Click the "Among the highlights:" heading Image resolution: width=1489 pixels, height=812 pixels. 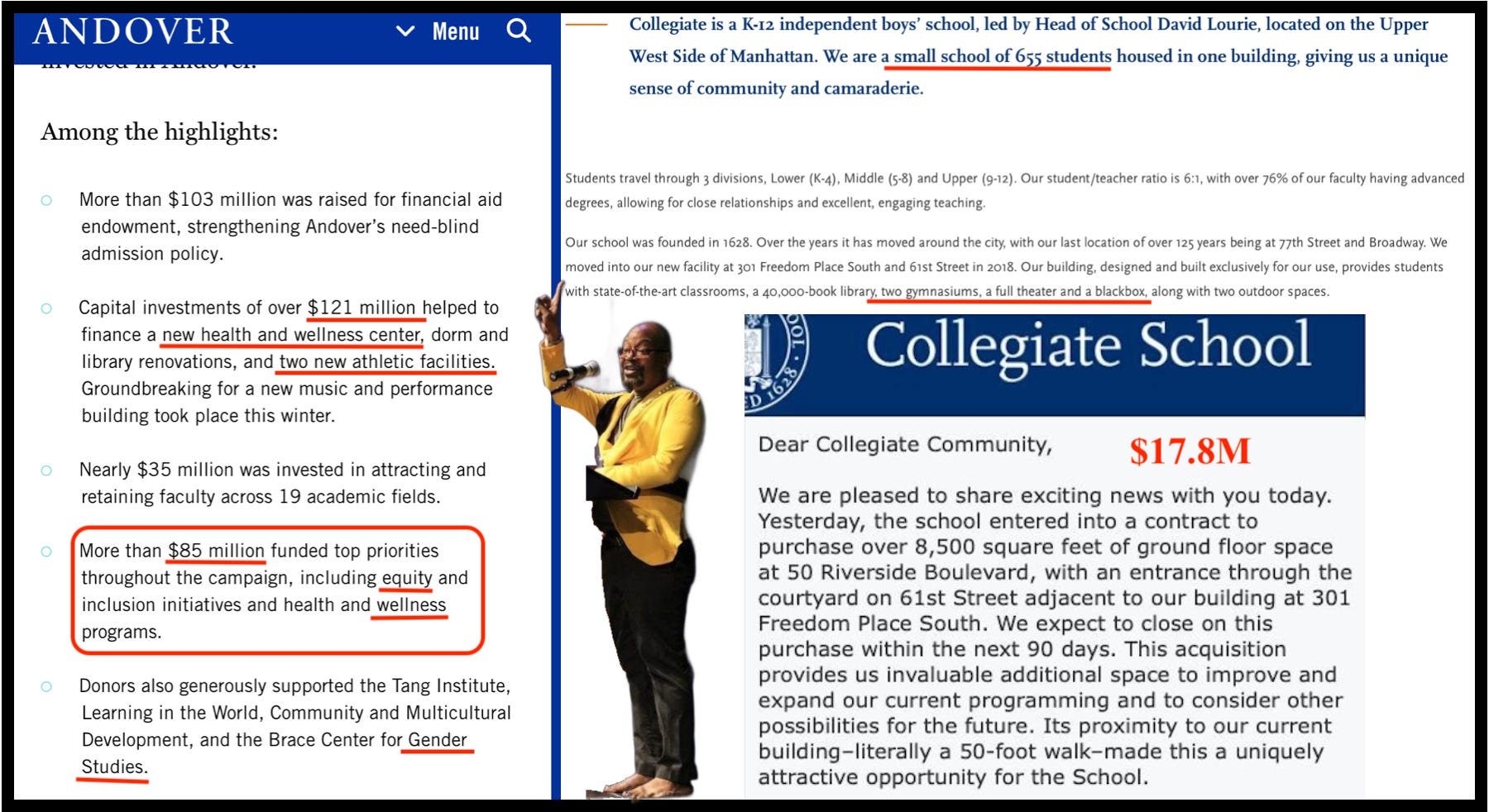click(x=160, y=132)
